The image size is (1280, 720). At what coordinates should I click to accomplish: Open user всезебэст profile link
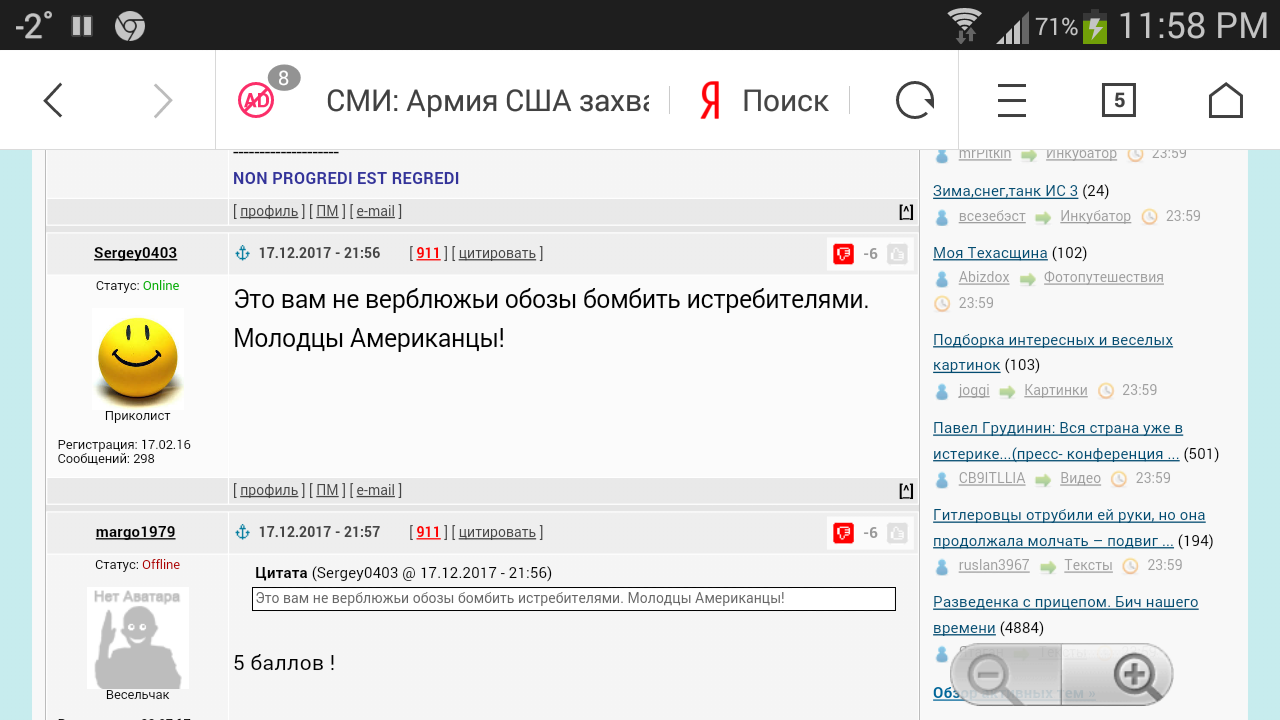[x=992, y=216]
